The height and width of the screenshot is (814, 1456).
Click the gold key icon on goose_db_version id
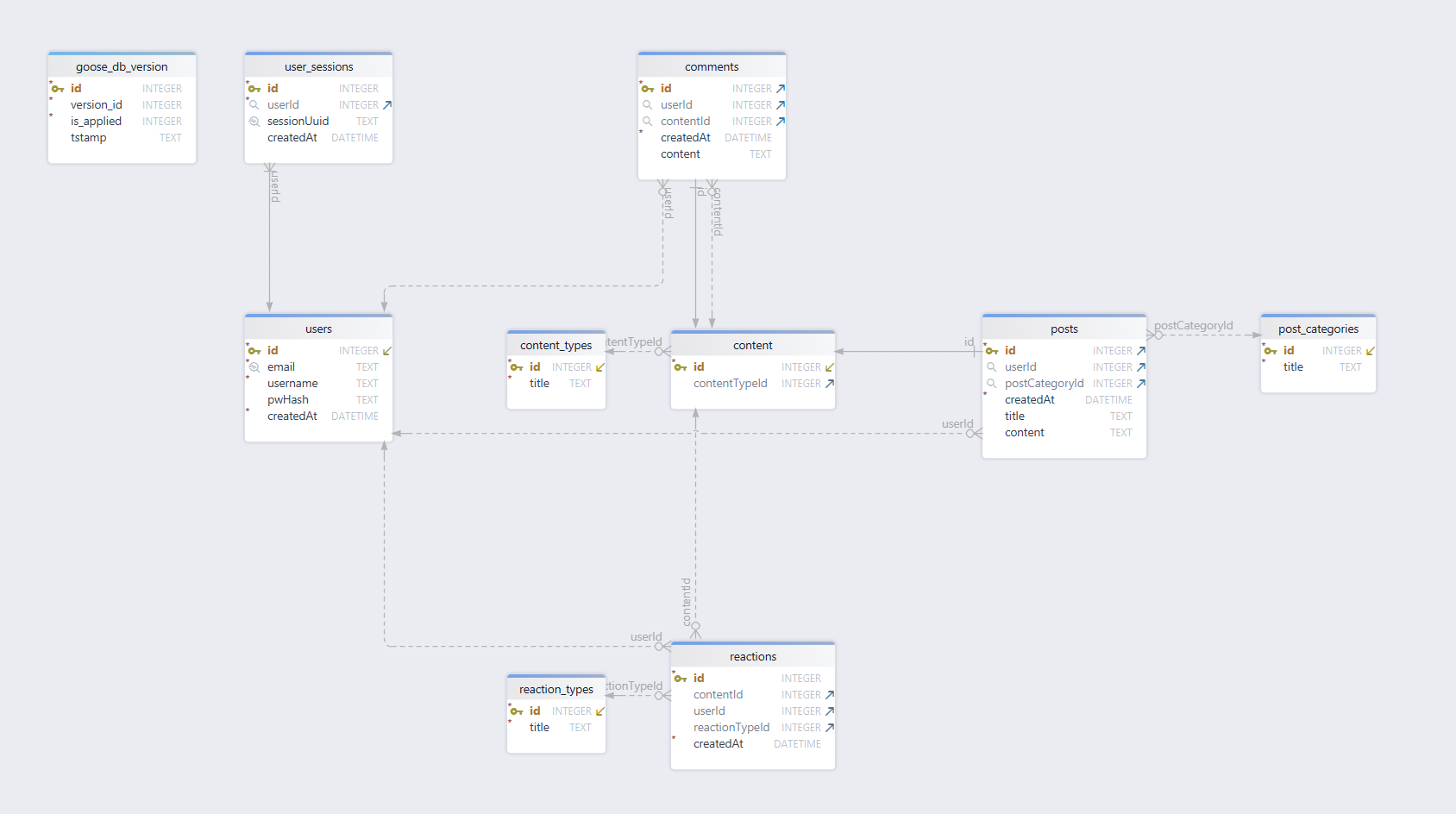click(58, 88)
